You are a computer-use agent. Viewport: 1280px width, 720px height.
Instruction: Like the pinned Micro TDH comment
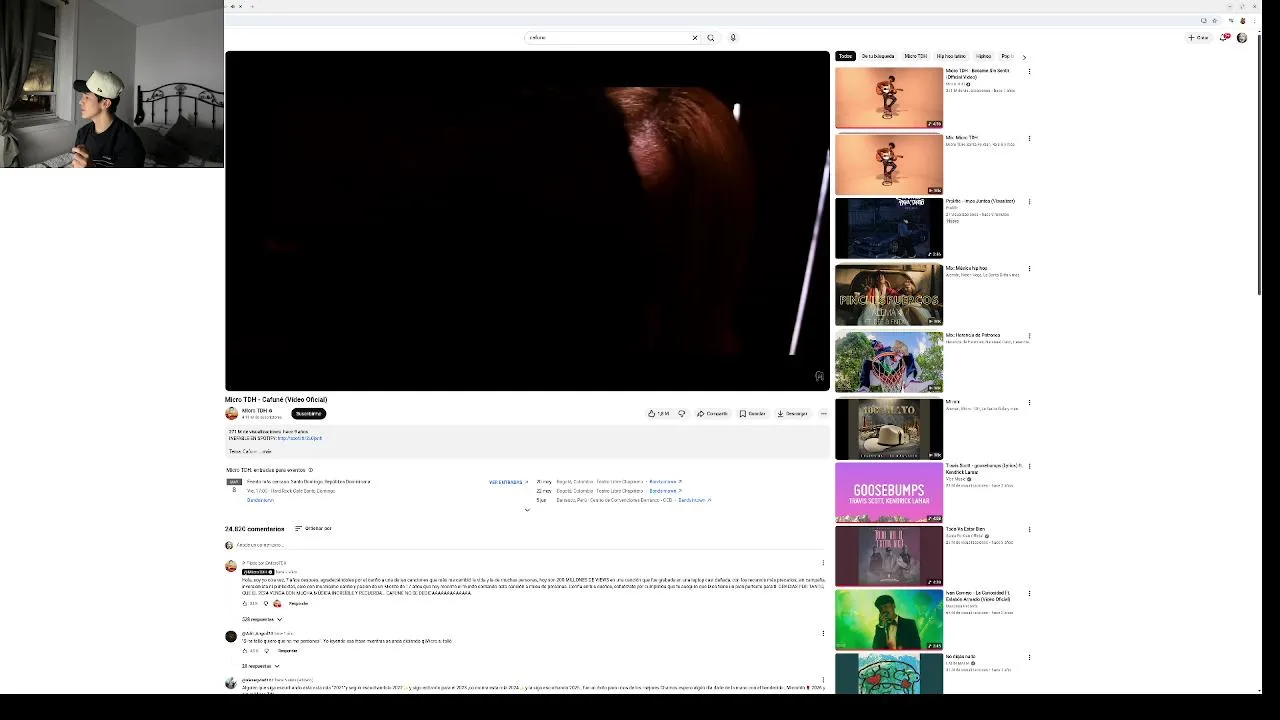tap(245, 603)
